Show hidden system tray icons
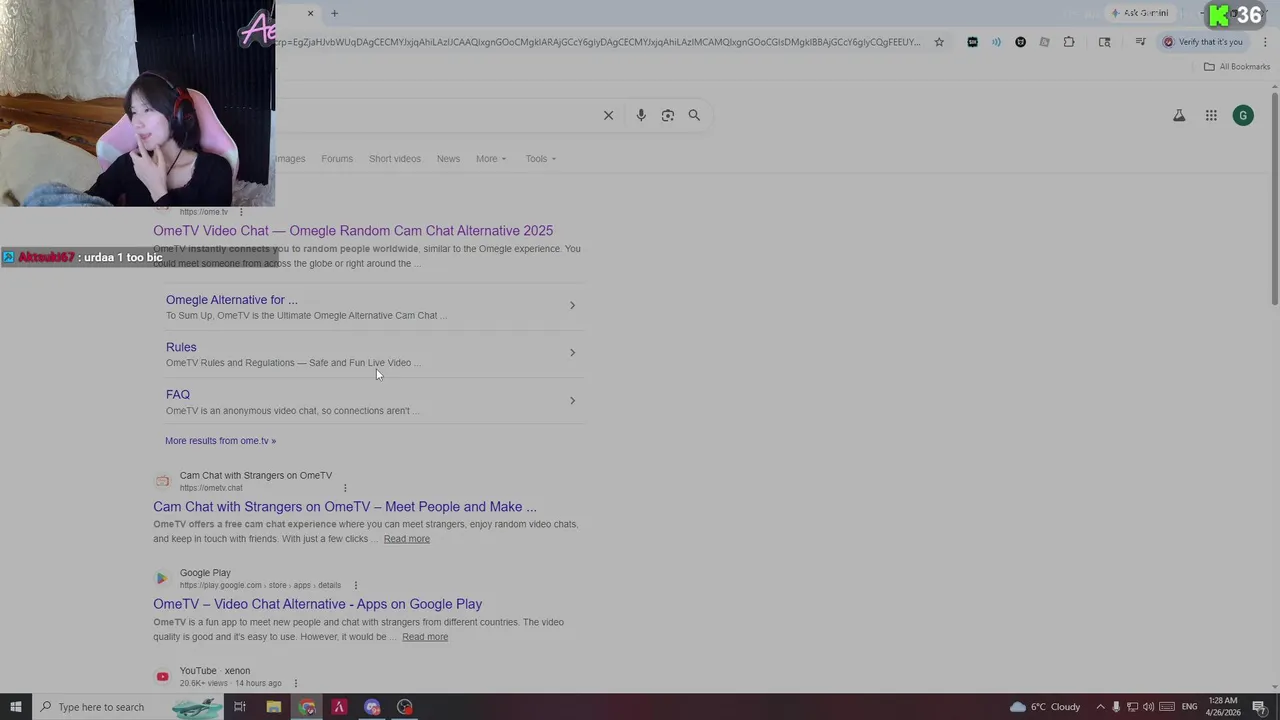 [1100, 707]
